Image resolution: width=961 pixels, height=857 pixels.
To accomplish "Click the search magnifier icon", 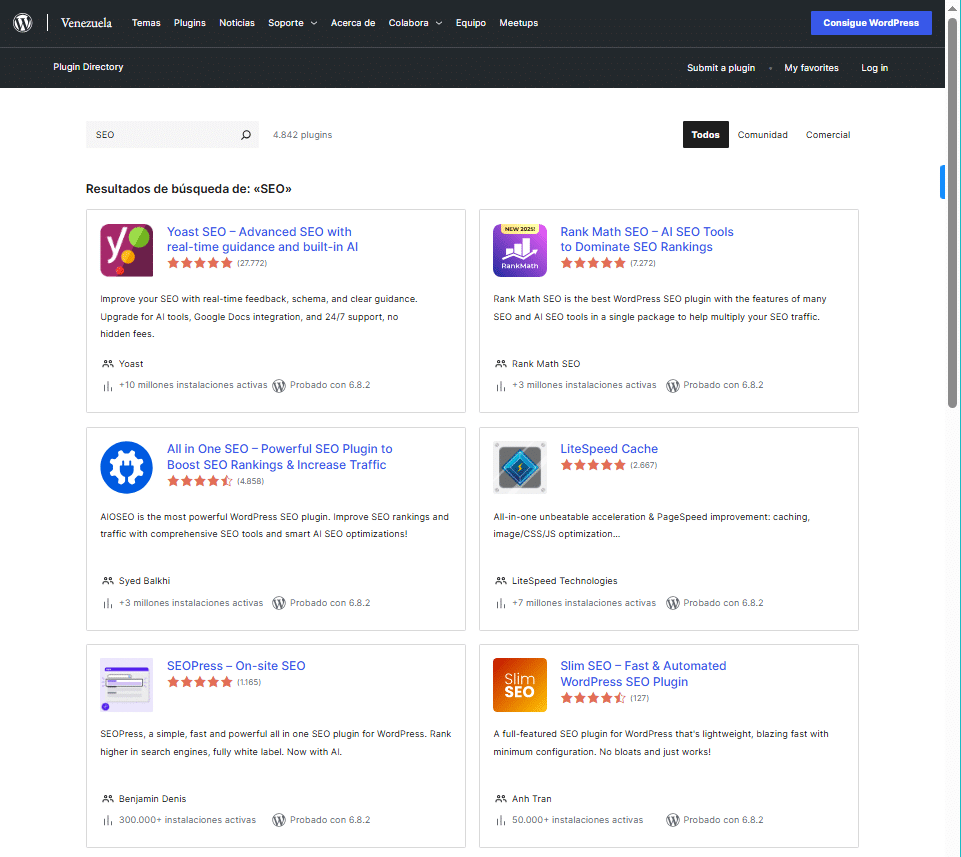I will tap(246, 135).
